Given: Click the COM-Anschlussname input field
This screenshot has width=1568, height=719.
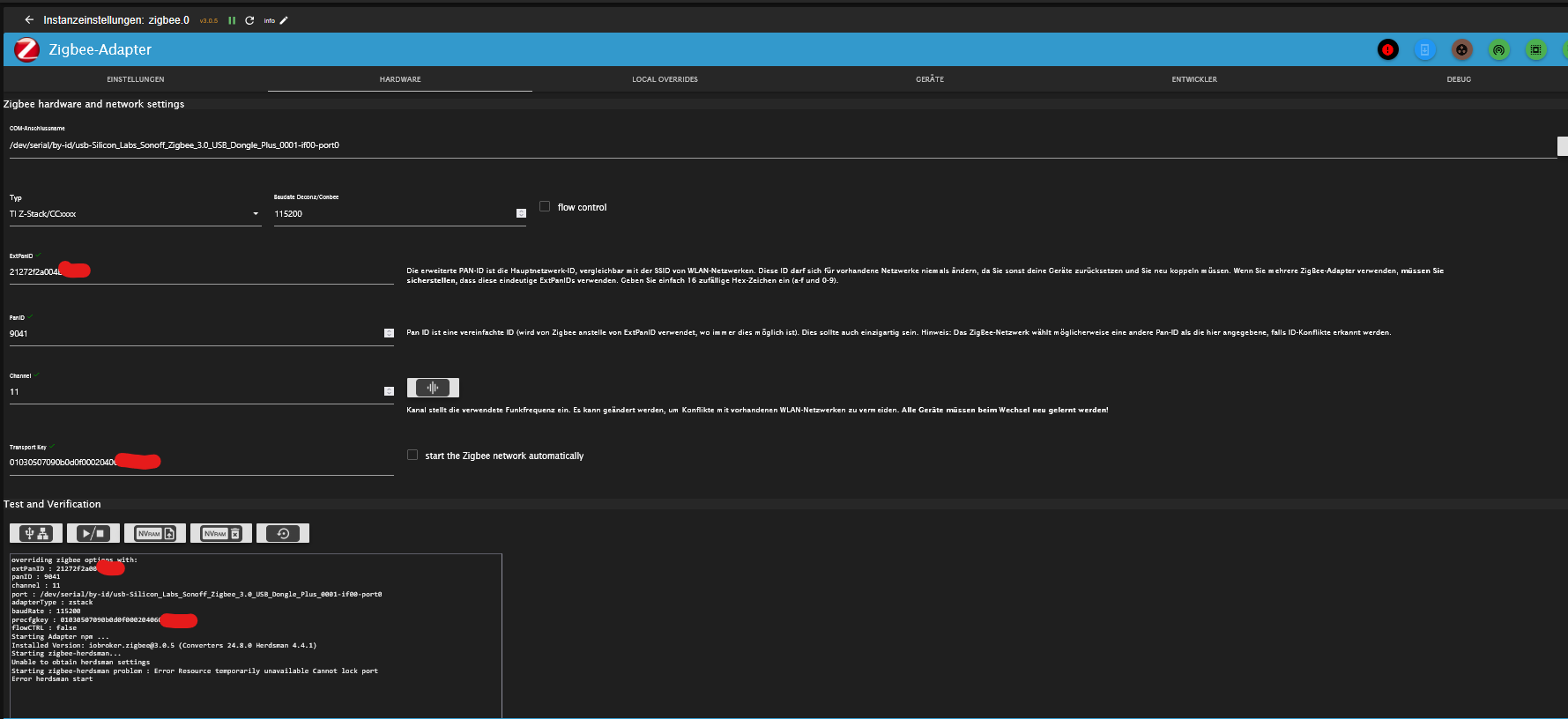Looking at the screenshot, I should click(x=783, y=145).
